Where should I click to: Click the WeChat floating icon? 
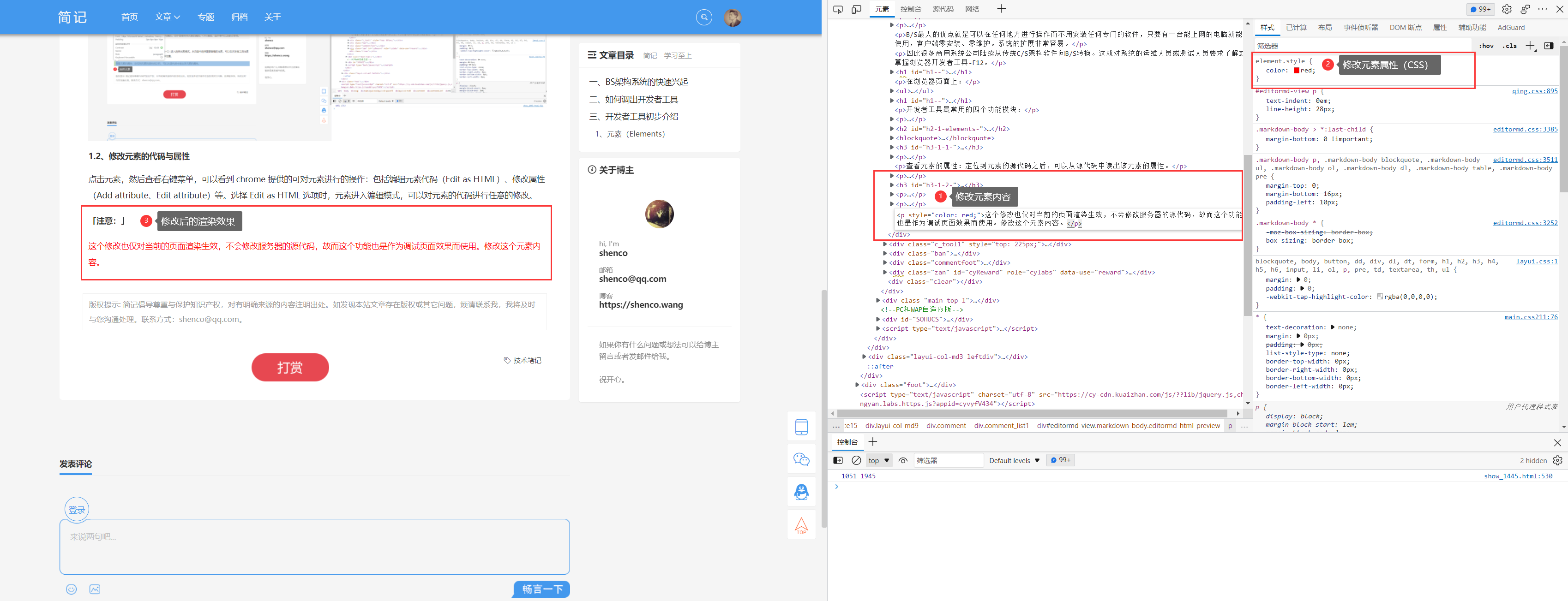point(802,459)
